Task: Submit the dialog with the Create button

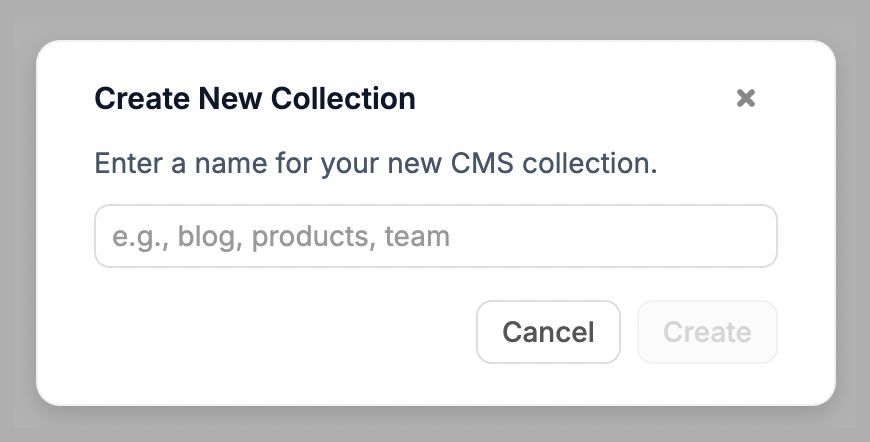Action: pos(707,332)
